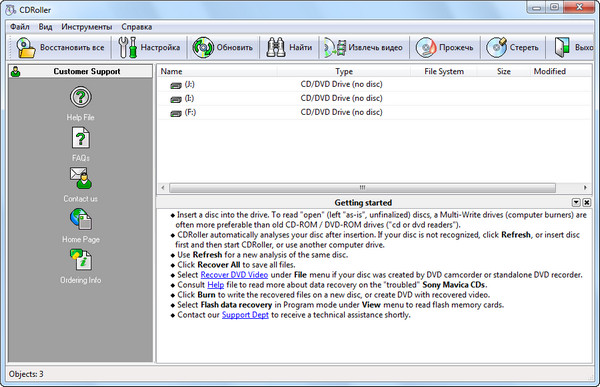Collapse the Getting started panel via arrow
600x387 pixels.
point(576,202)
